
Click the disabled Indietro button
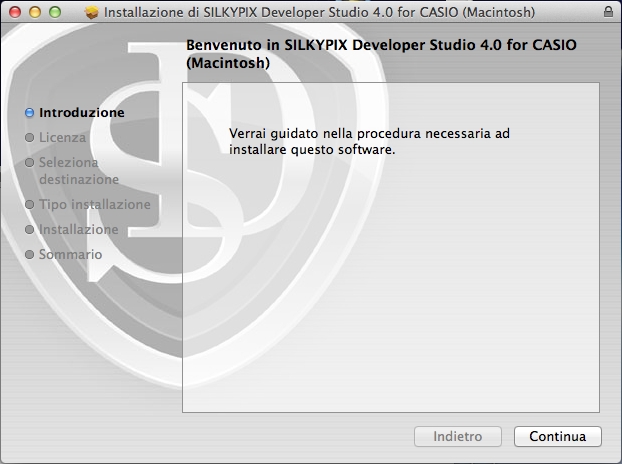tap(458, 436)
